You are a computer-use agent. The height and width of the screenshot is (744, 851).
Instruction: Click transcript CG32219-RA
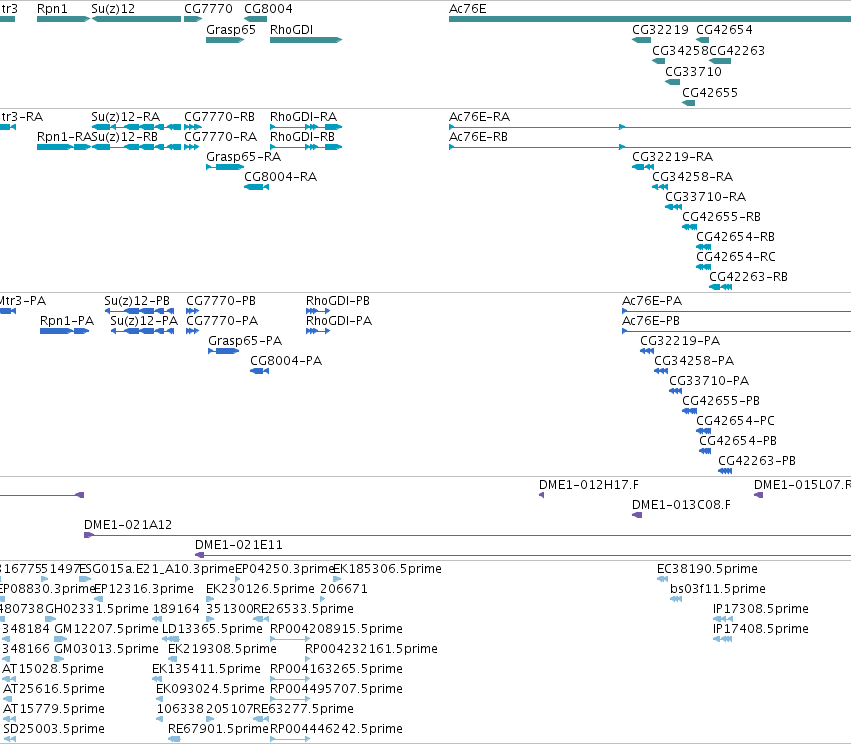point(672,157)
